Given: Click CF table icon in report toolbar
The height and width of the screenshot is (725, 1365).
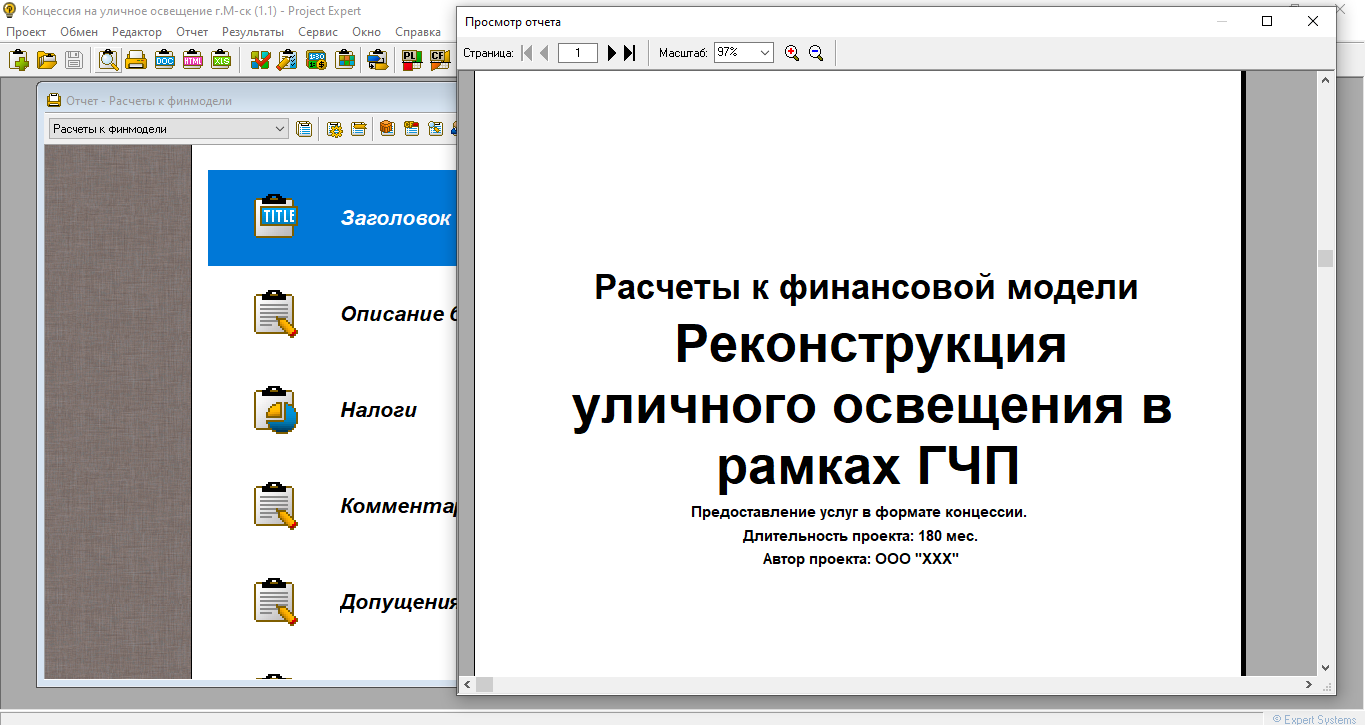Looking at the screenshot, I should click(411, 128).
